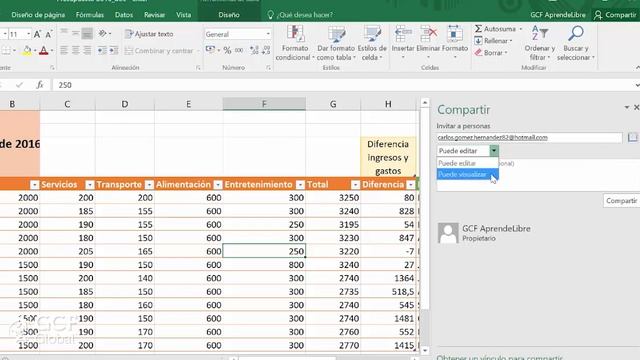Choose Puede visualizar permission option
The image size is (640, 360).
467,174
